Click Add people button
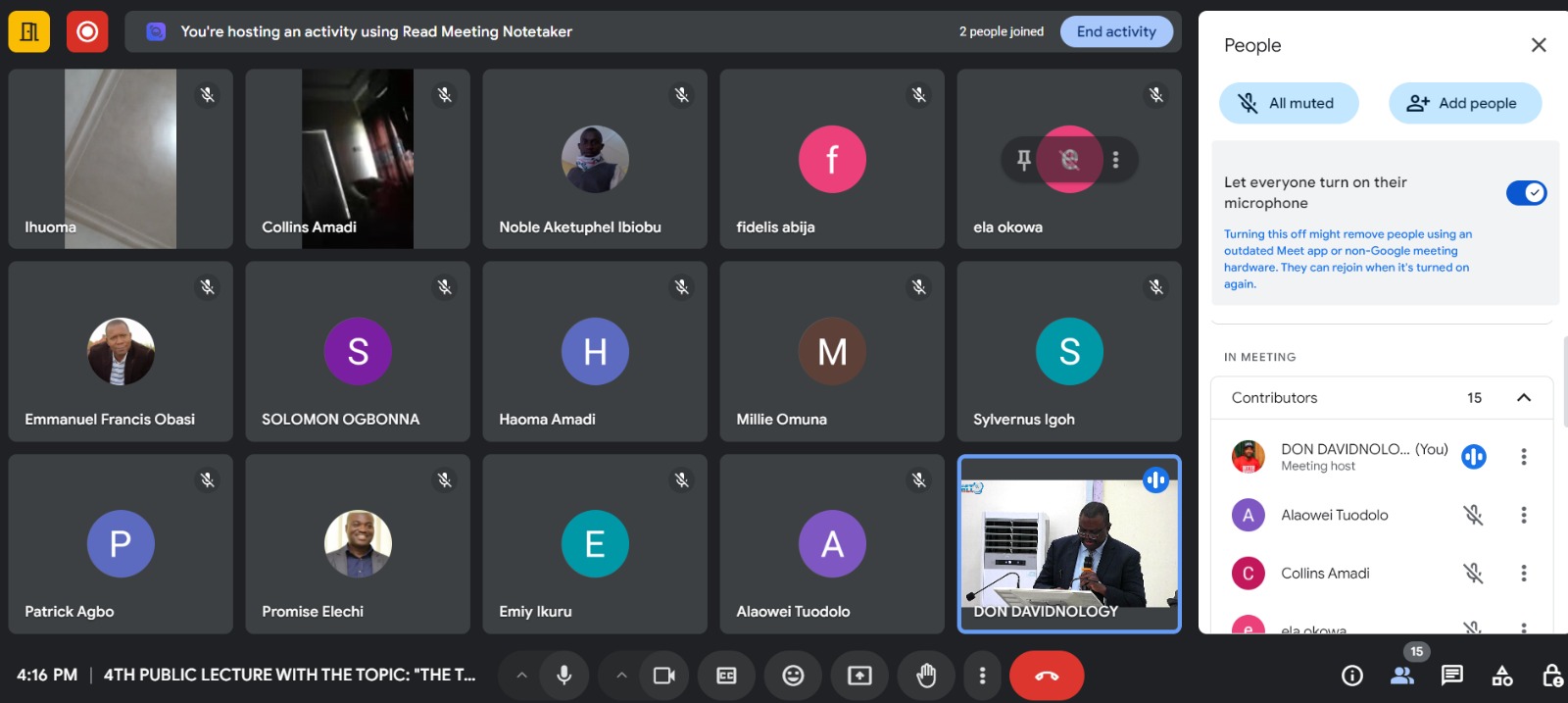 (x=1464, y=103)
